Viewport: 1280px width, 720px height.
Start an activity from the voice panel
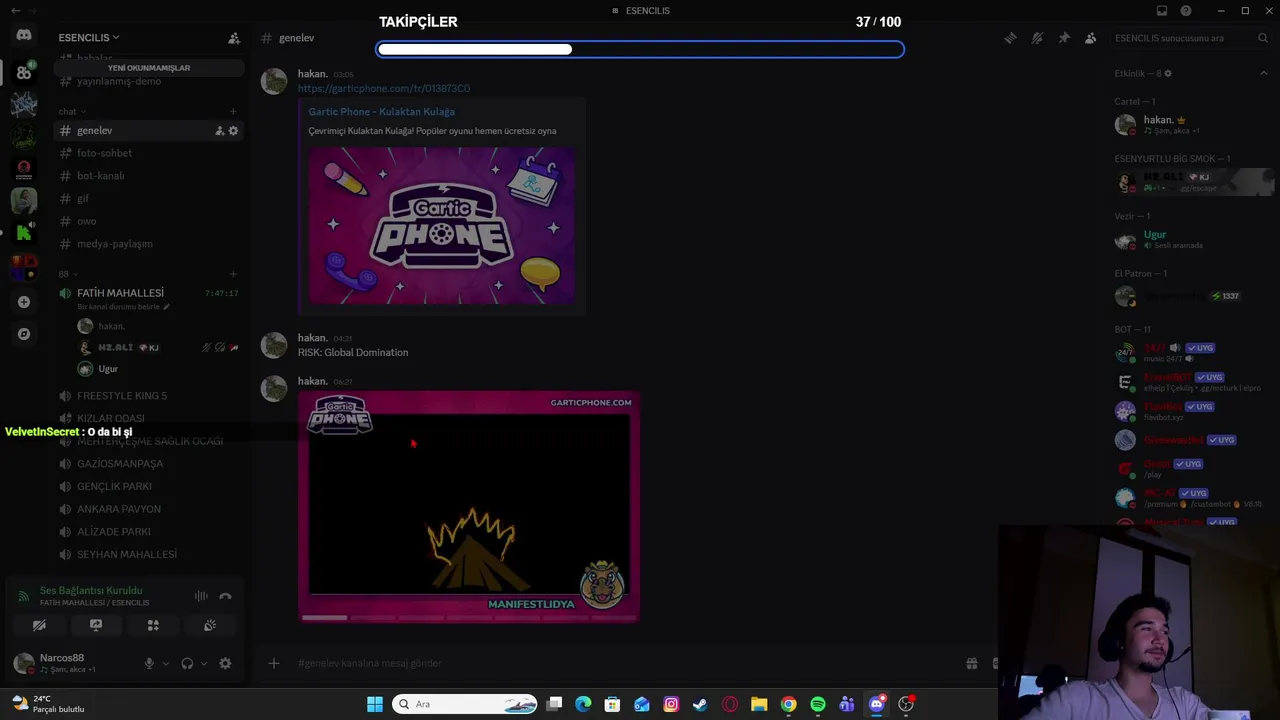pyautogui.click(x=153, y=625)
